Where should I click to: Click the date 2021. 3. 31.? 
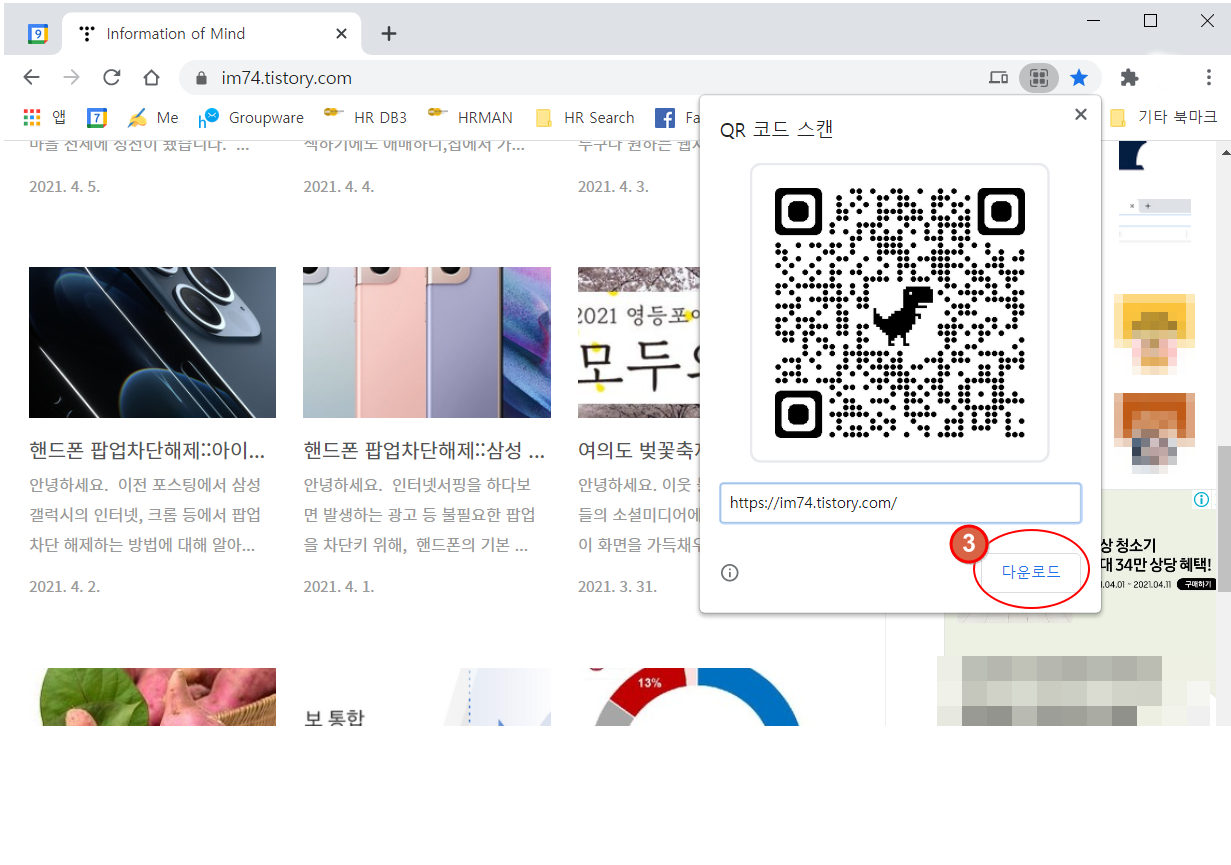tap(617, 587)
